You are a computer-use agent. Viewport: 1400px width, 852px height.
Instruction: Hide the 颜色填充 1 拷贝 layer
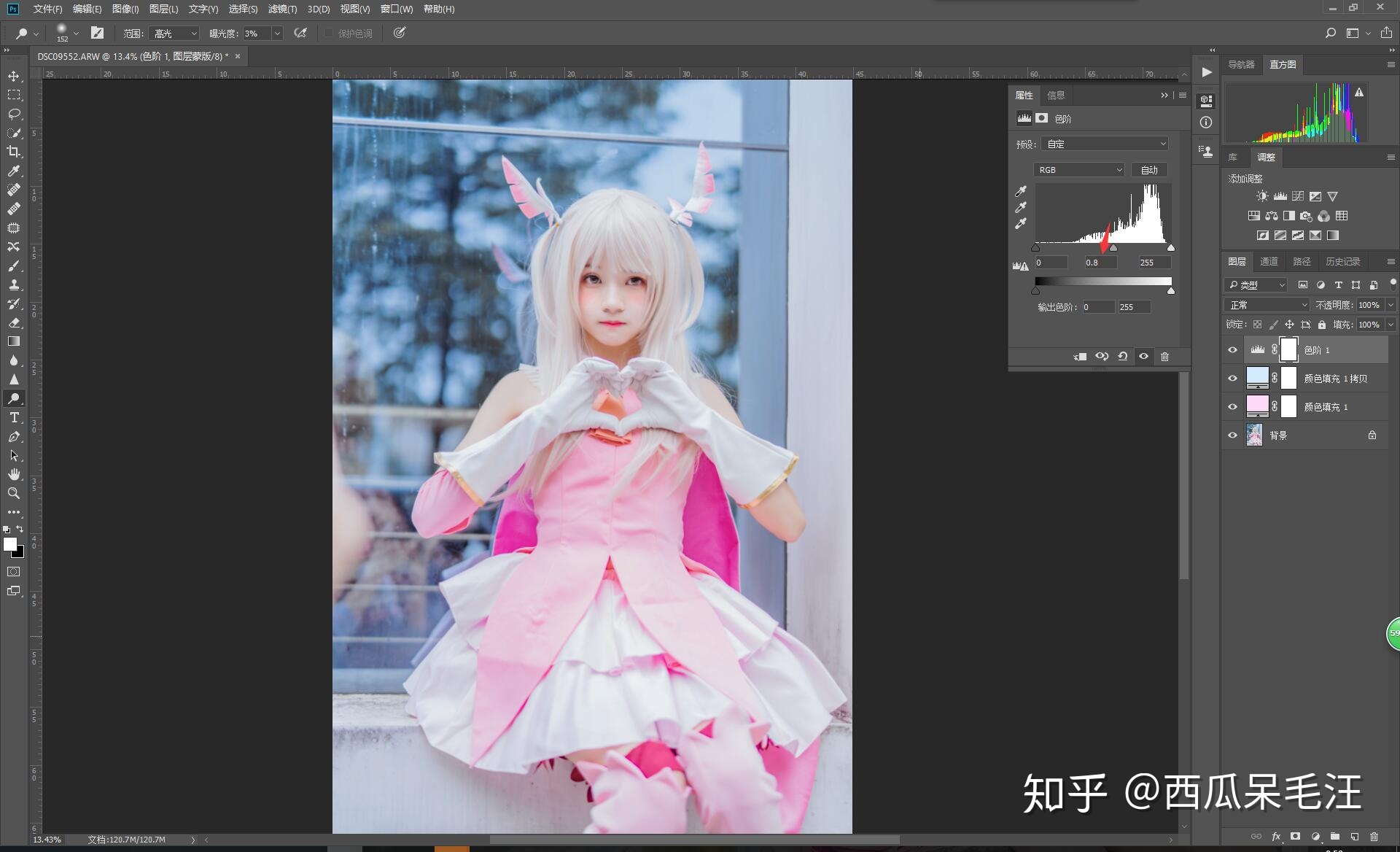click(1233, 379)
